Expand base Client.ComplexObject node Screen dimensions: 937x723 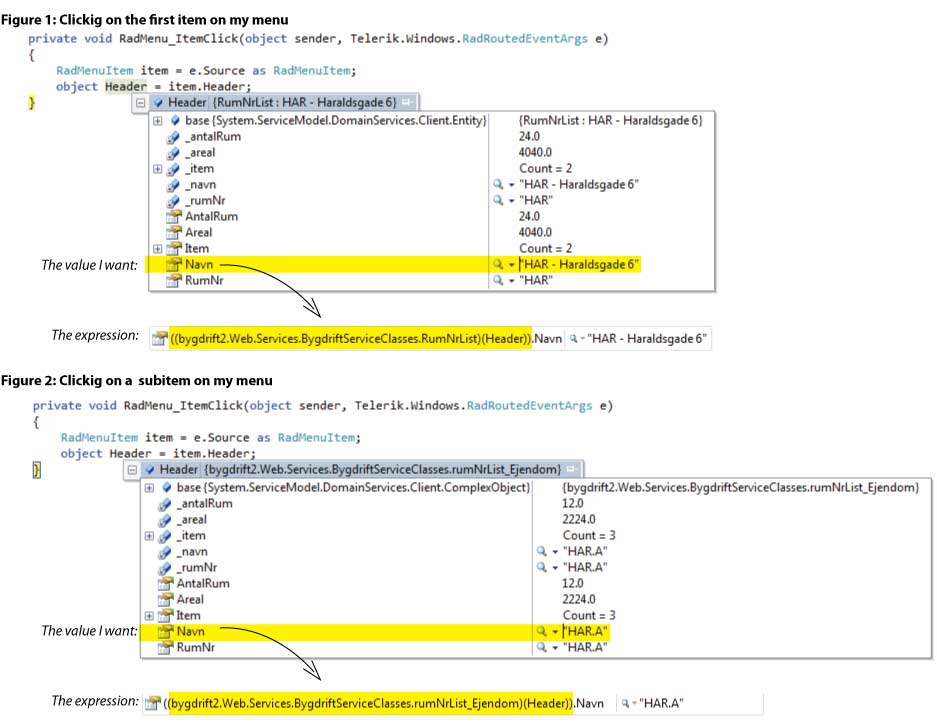[x=149, y=488]
